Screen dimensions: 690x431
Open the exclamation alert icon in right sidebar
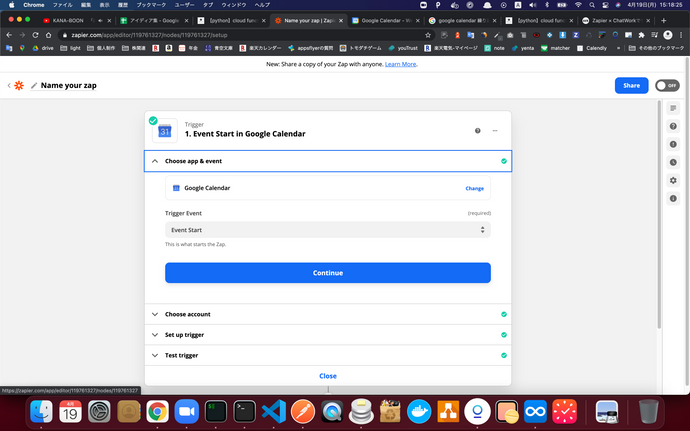[x=673, y=144]
